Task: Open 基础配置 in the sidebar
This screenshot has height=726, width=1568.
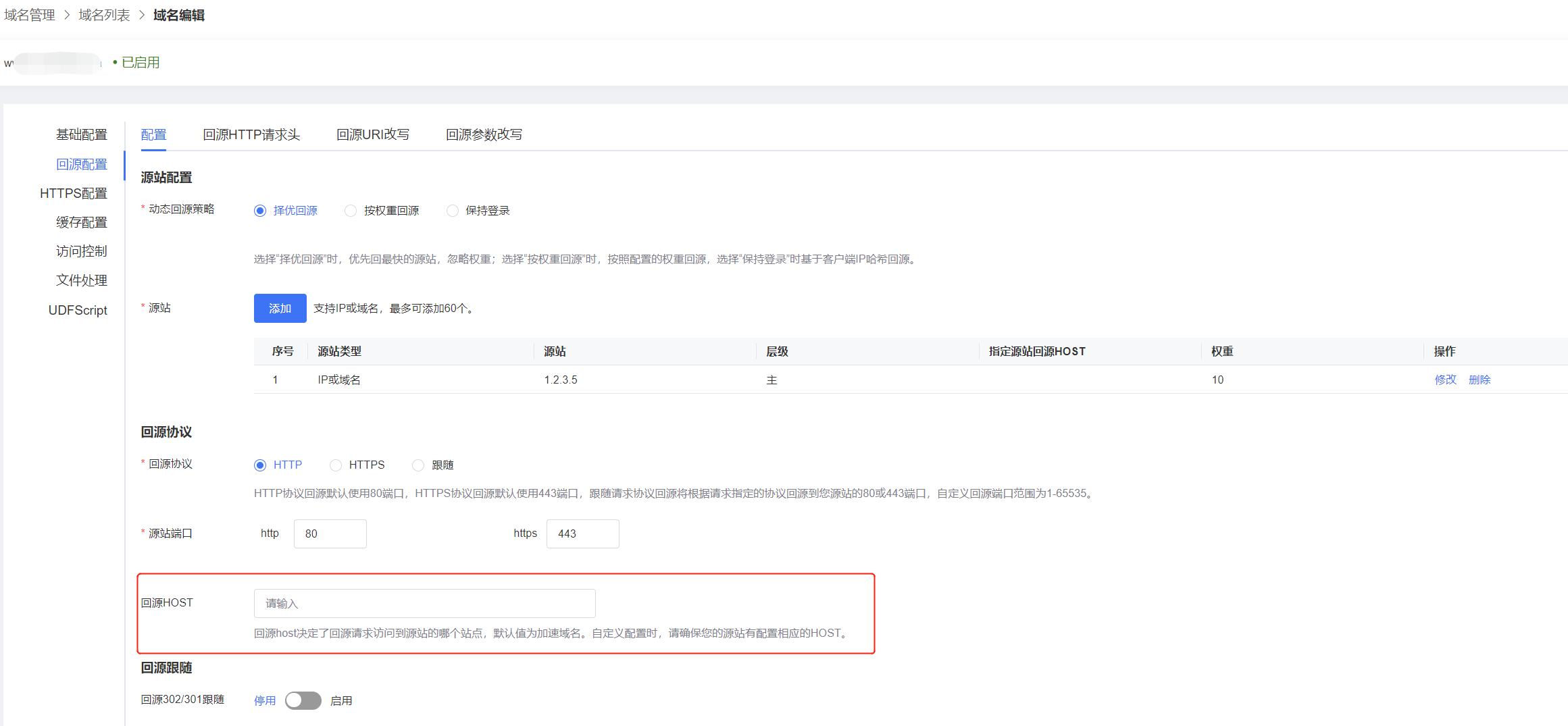Action: (x=82, y=134)
